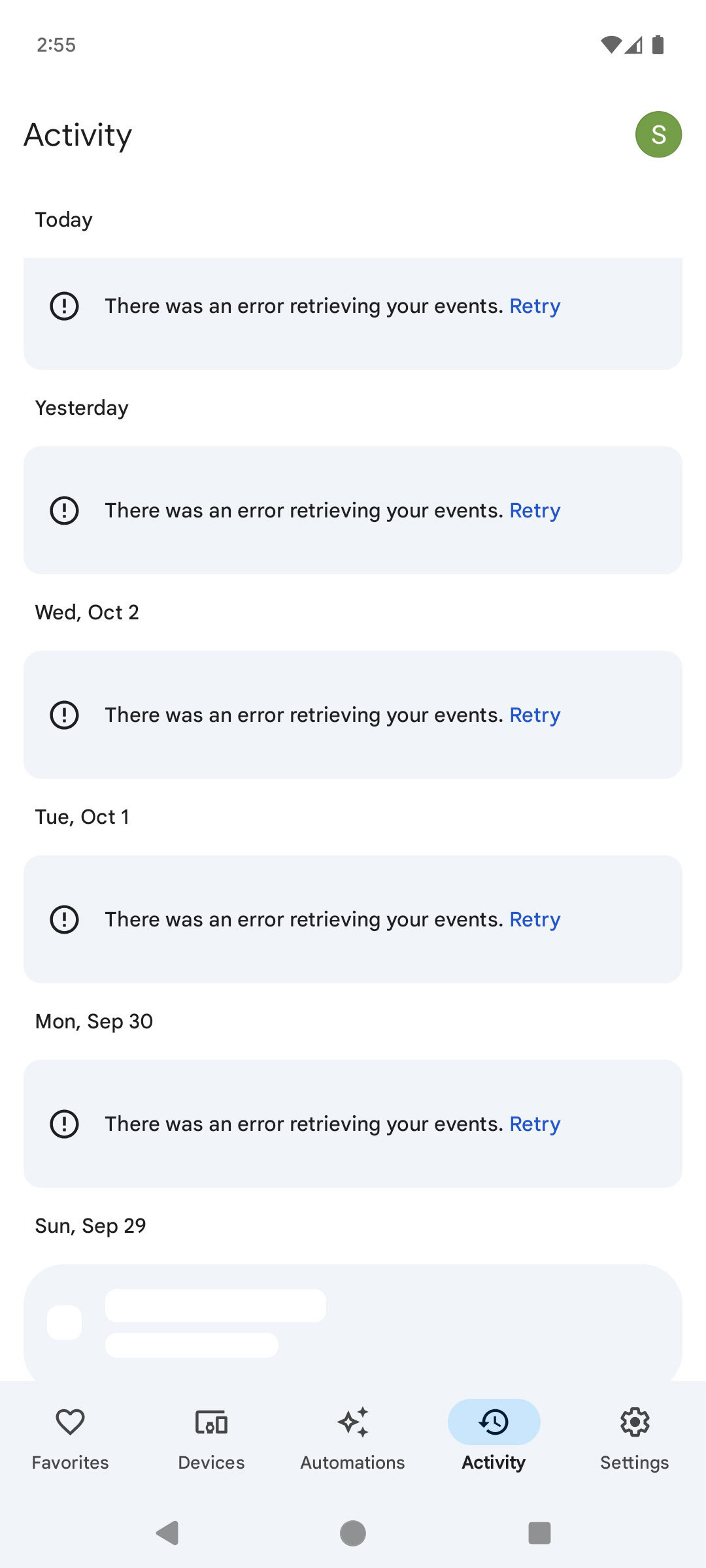The width and height of the screenshot is (706, 1568).
Task: Open the Favorites heart icon tab
Action: point(70,1423)
